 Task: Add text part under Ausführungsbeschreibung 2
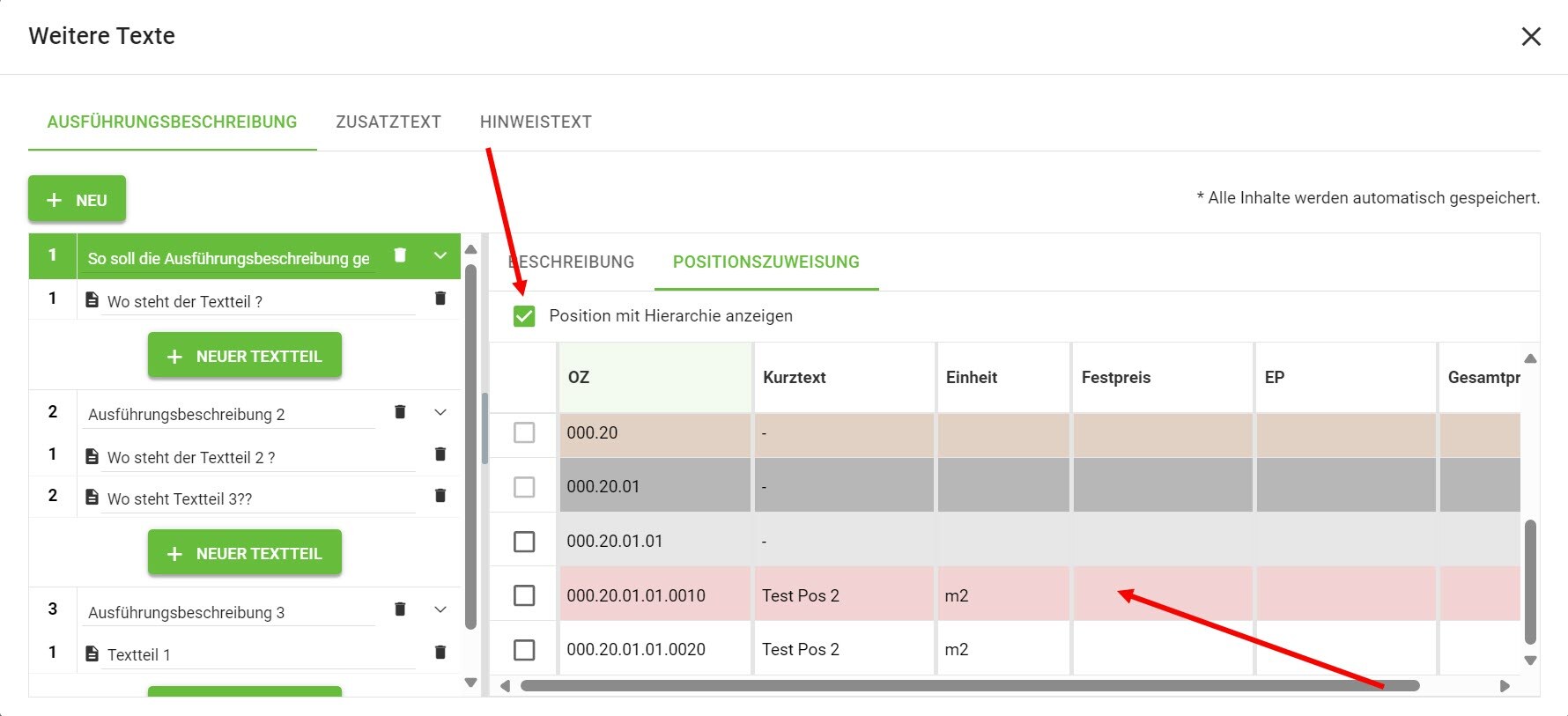pyautogui.click(x=245, y=554)
